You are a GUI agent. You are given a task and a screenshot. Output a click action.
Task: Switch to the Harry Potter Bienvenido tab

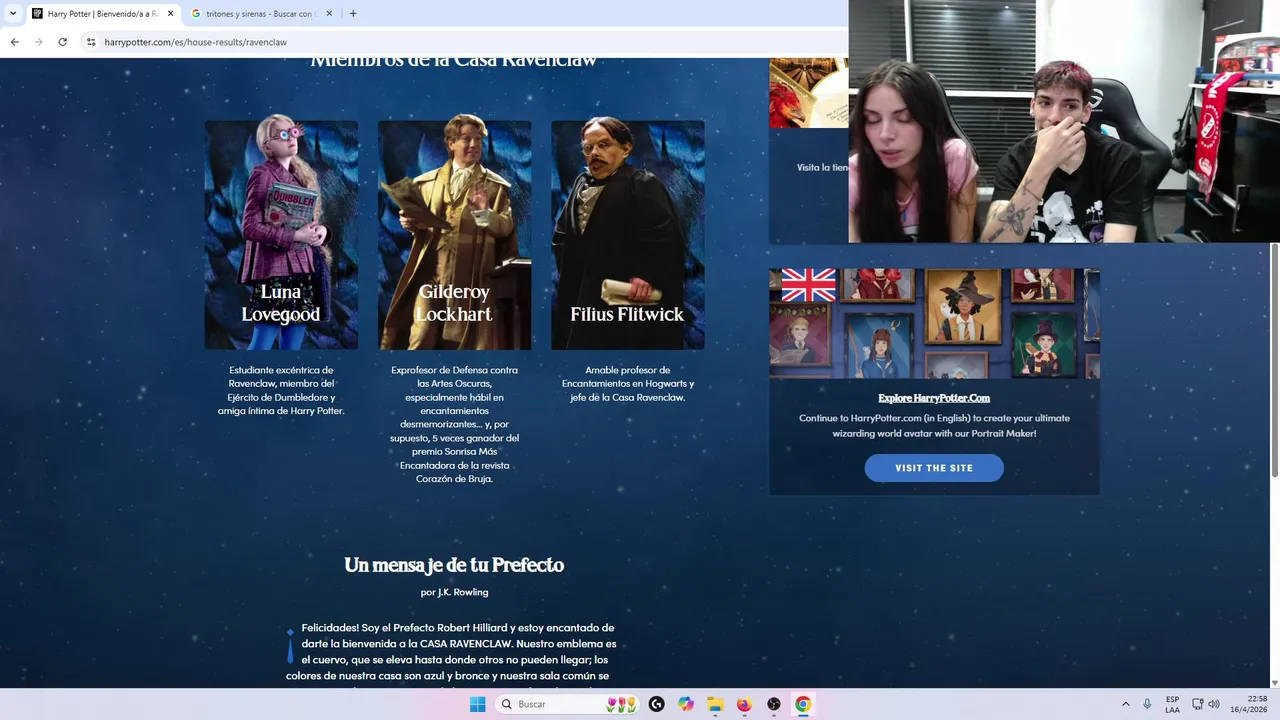pos(102,14)
